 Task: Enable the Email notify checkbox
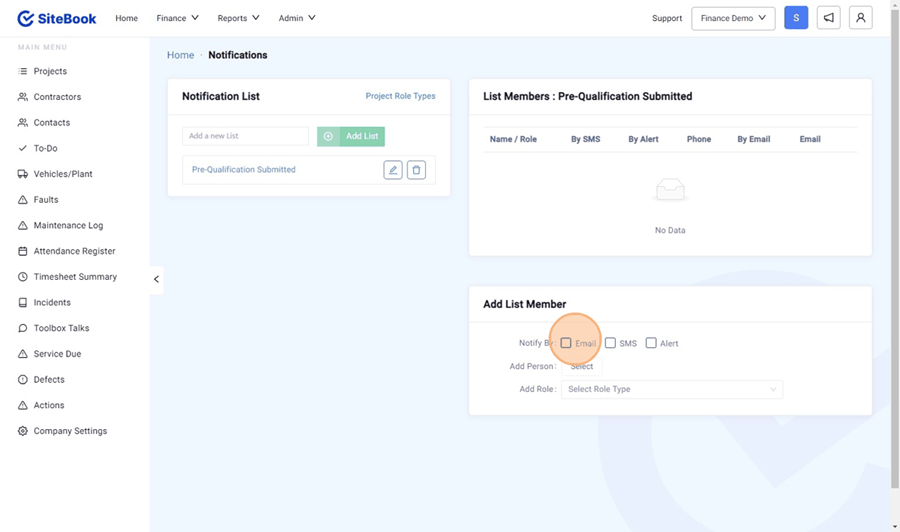[x=566, y=343]
